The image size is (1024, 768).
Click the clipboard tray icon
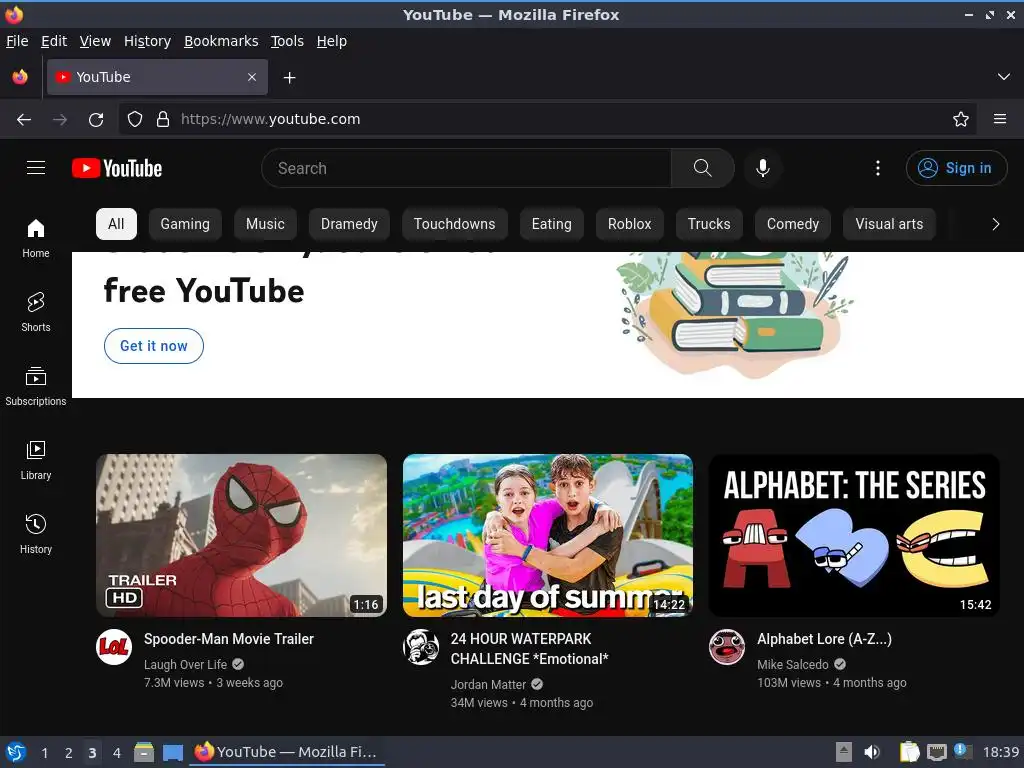(x=909, y=752)
